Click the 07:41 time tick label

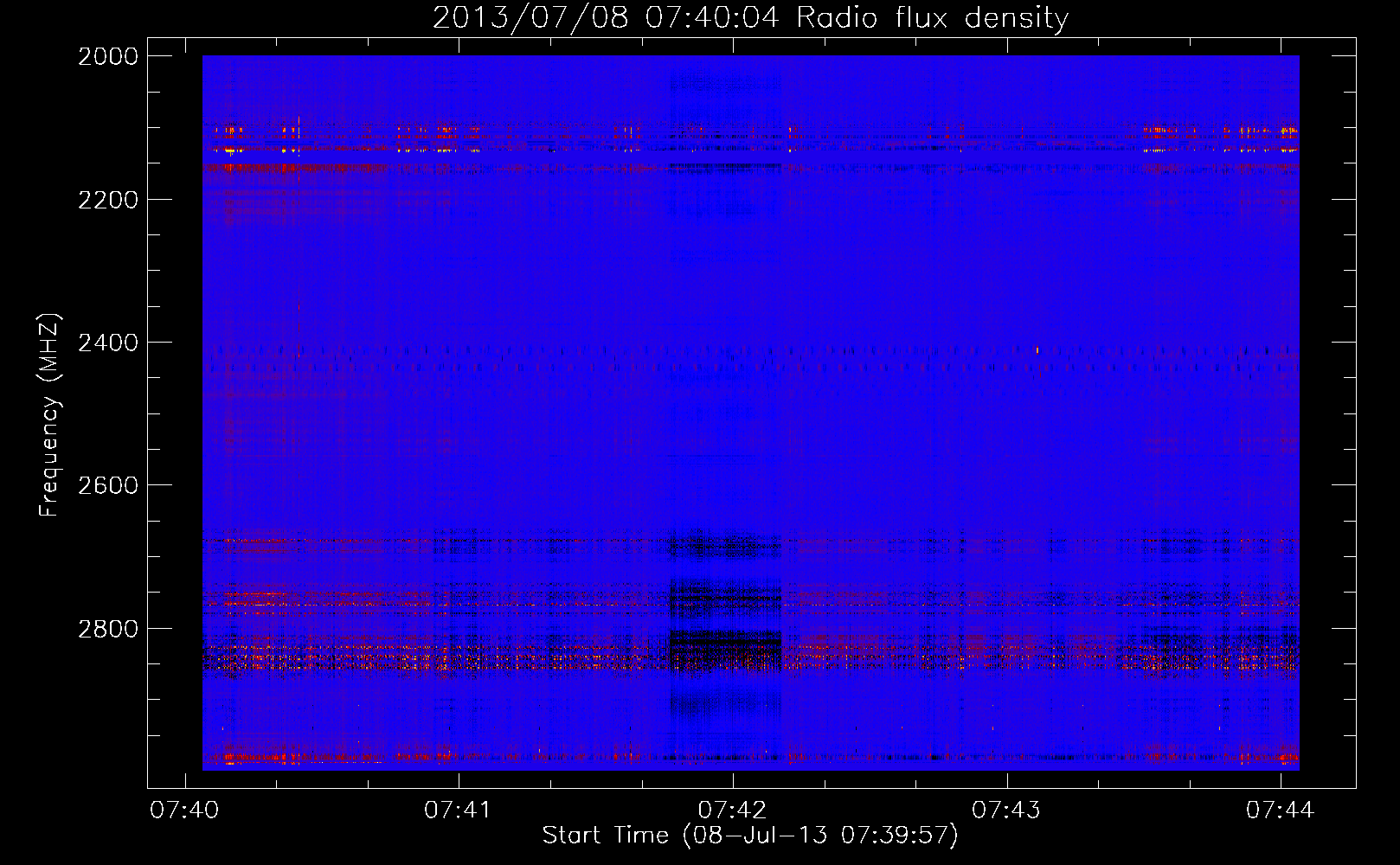(x=458, y=811)
